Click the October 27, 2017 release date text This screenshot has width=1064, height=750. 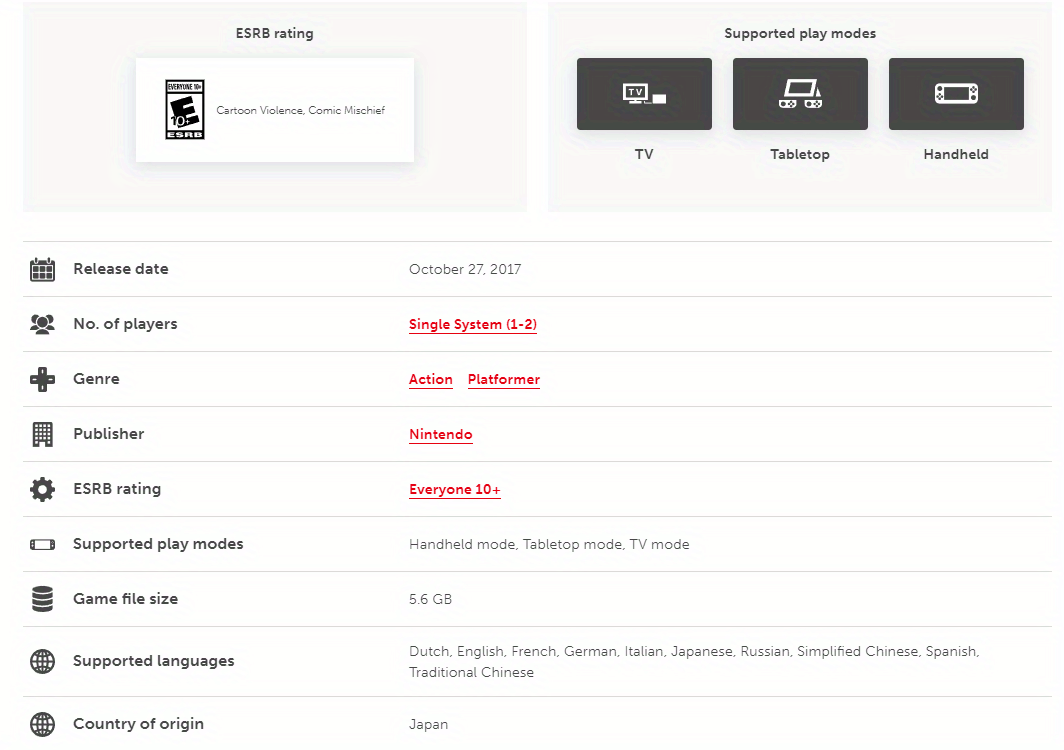(464, 269)
